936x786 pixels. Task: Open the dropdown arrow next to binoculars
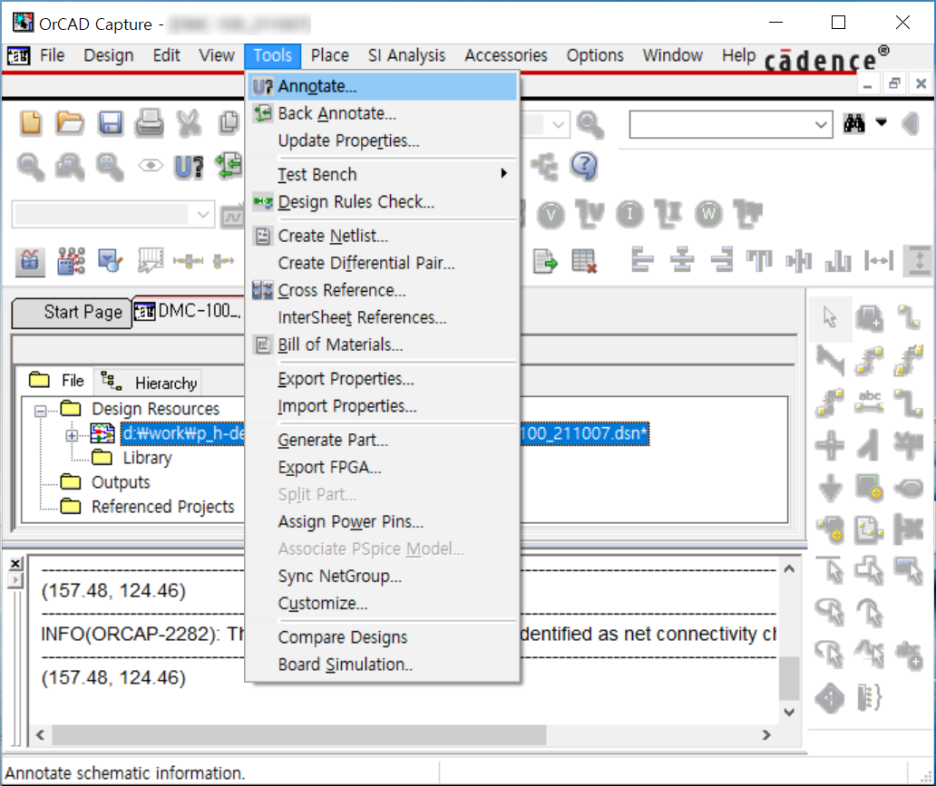[880, 123]
